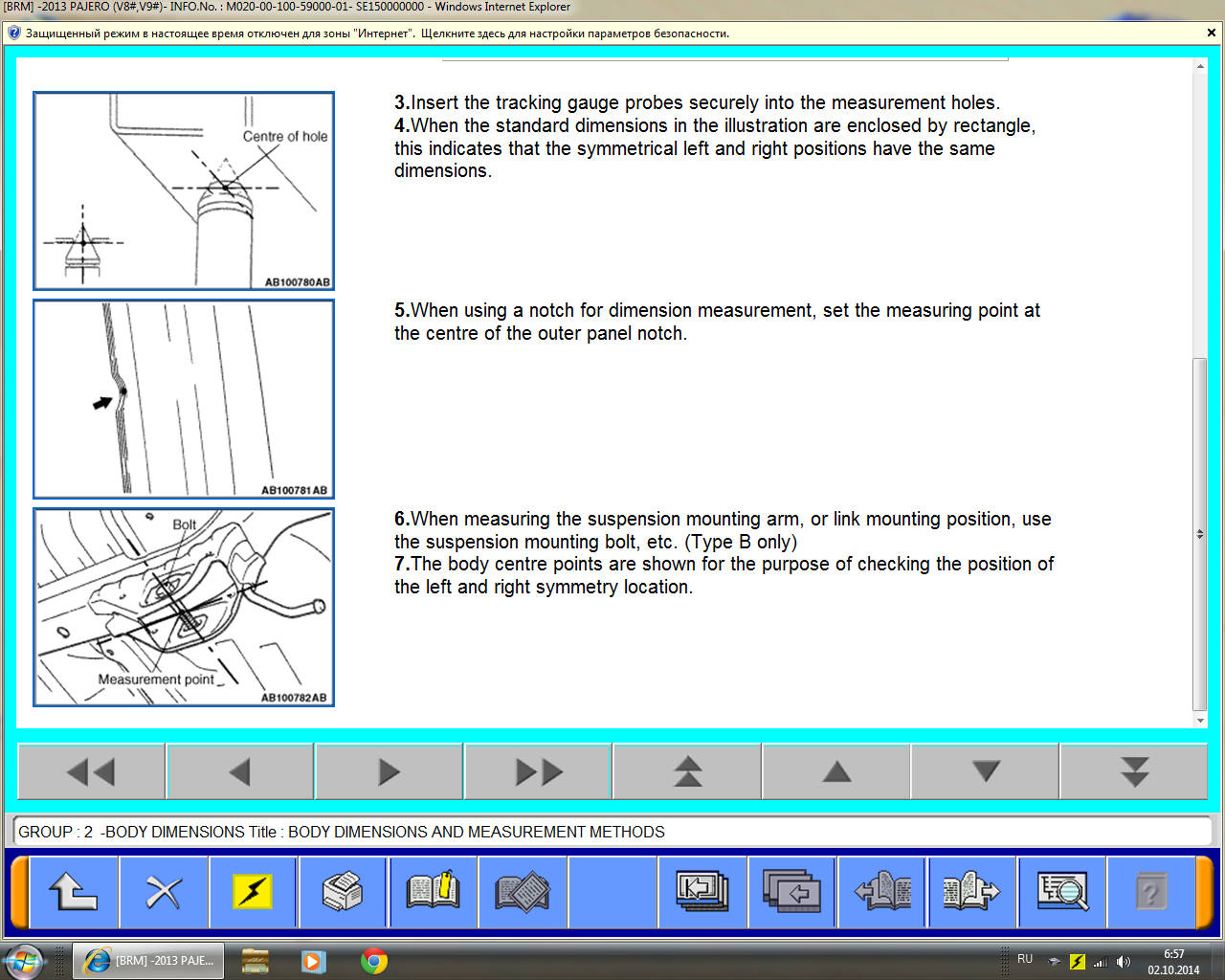This screenshot has height=980, width=1225.
Task: Click the up-arrow return icon in bottom toolbar
Action: click(x=74, y=892)
